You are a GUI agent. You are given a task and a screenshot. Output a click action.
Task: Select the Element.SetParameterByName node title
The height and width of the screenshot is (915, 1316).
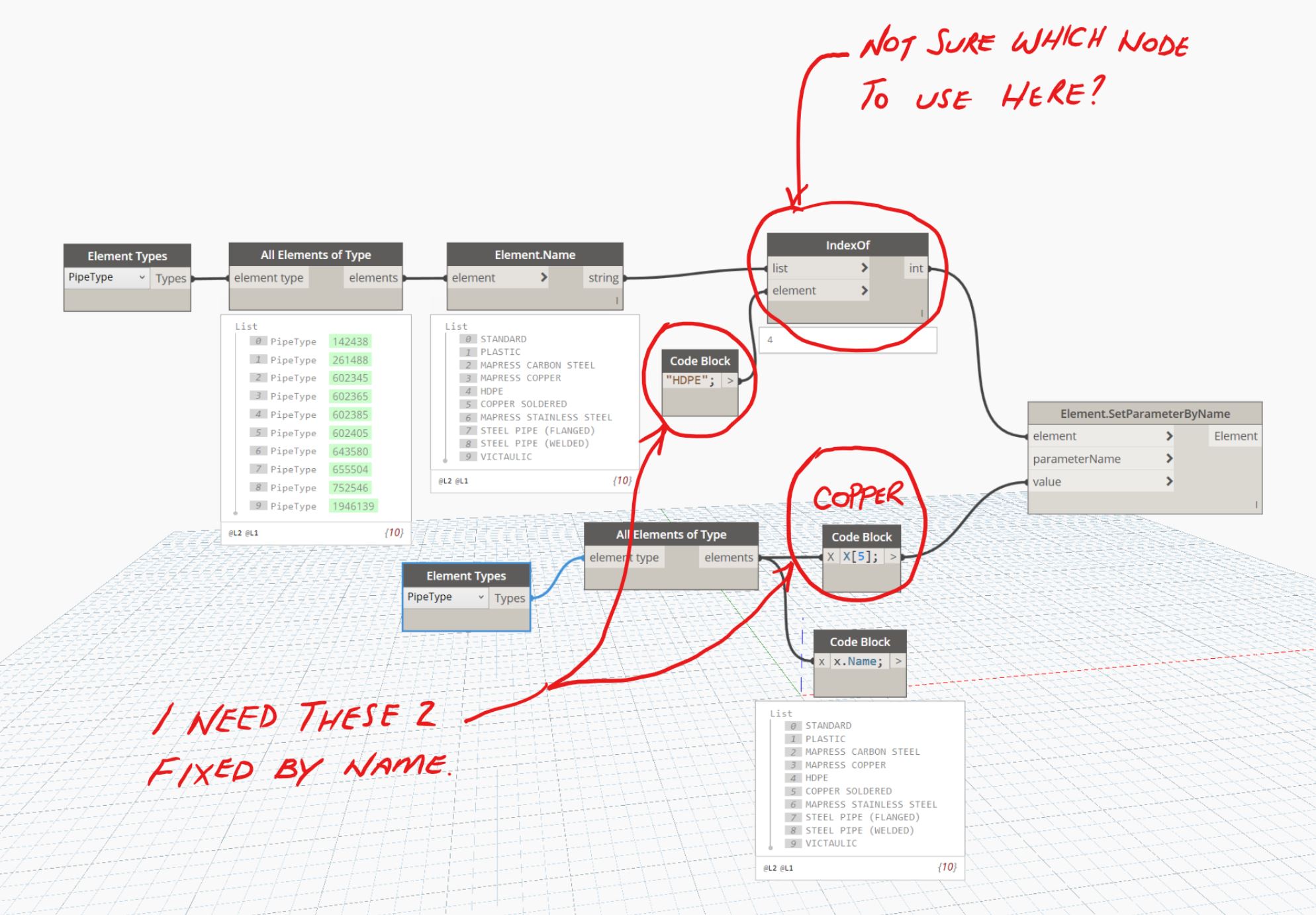point(1145,414)
